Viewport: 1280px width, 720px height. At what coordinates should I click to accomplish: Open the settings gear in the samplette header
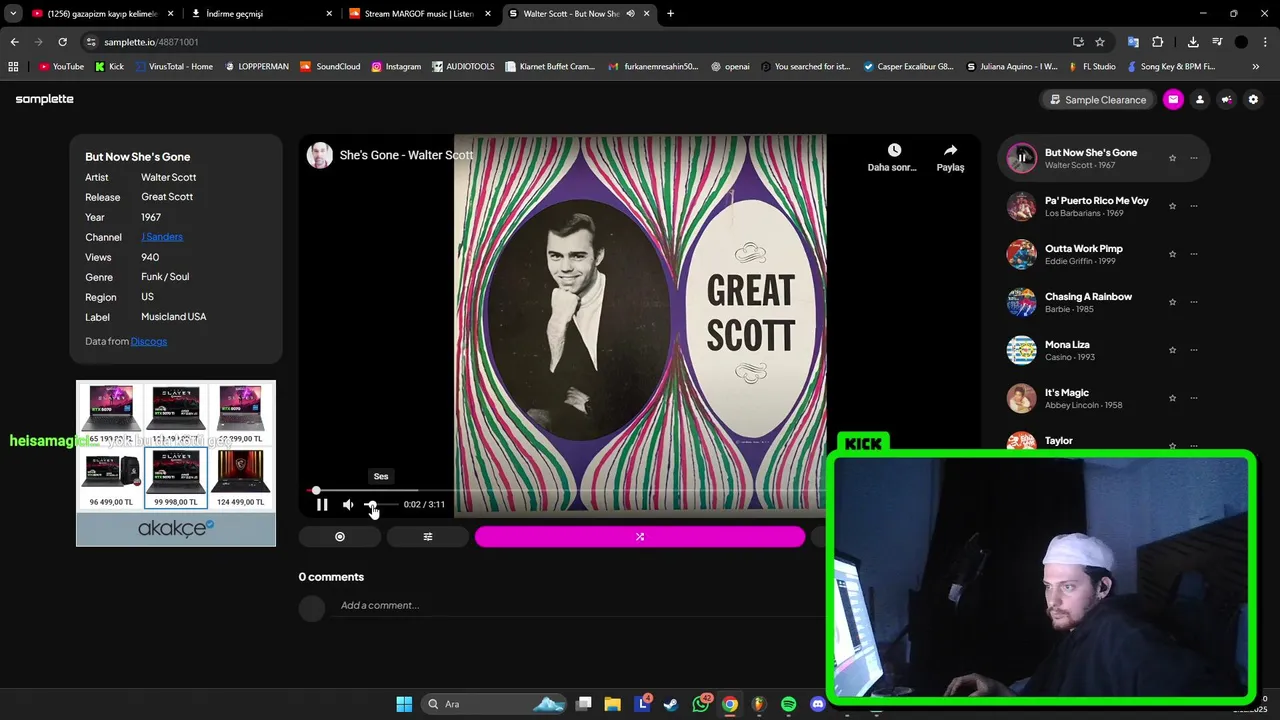pyautogui.click(x=1253, y=100)
